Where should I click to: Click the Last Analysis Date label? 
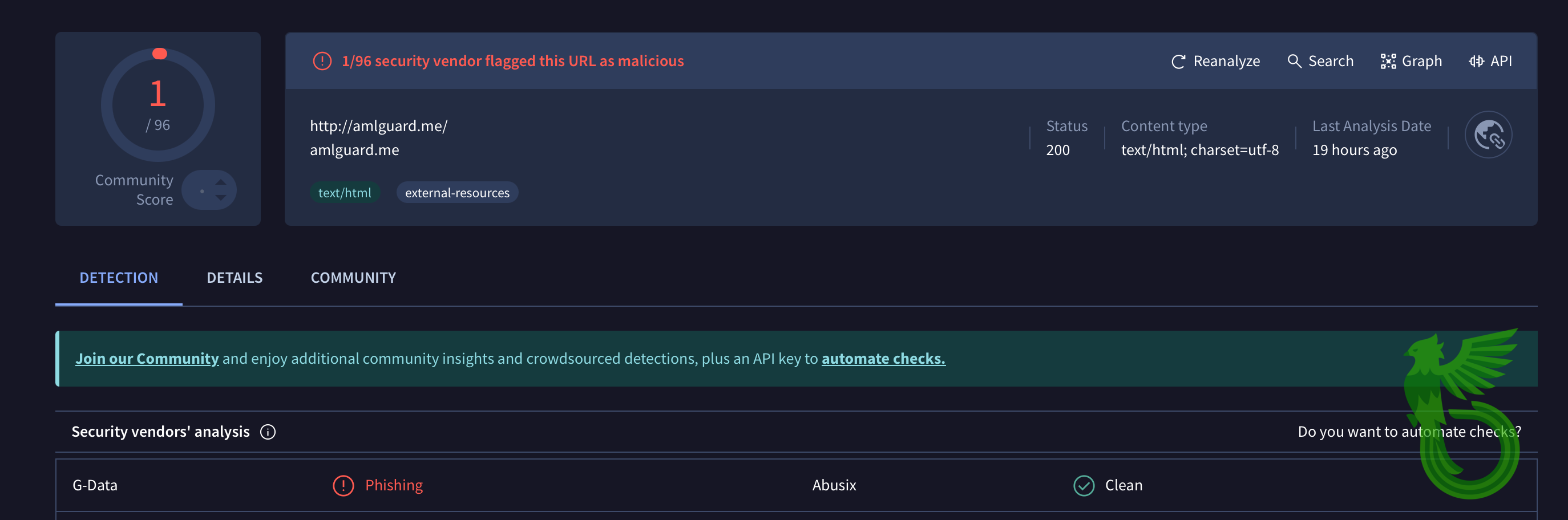(x=1371, y=126)
